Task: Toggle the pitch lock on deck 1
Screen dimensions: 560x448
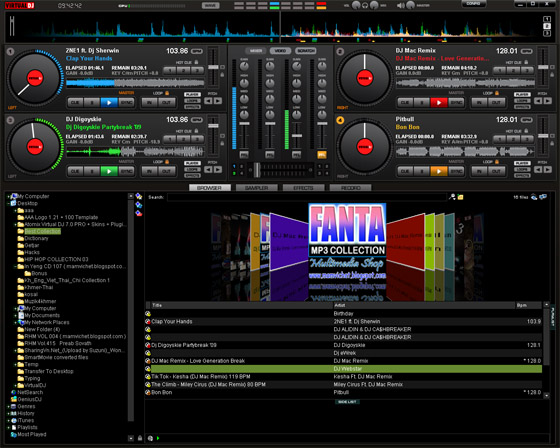Action: (x=222, y=75)
